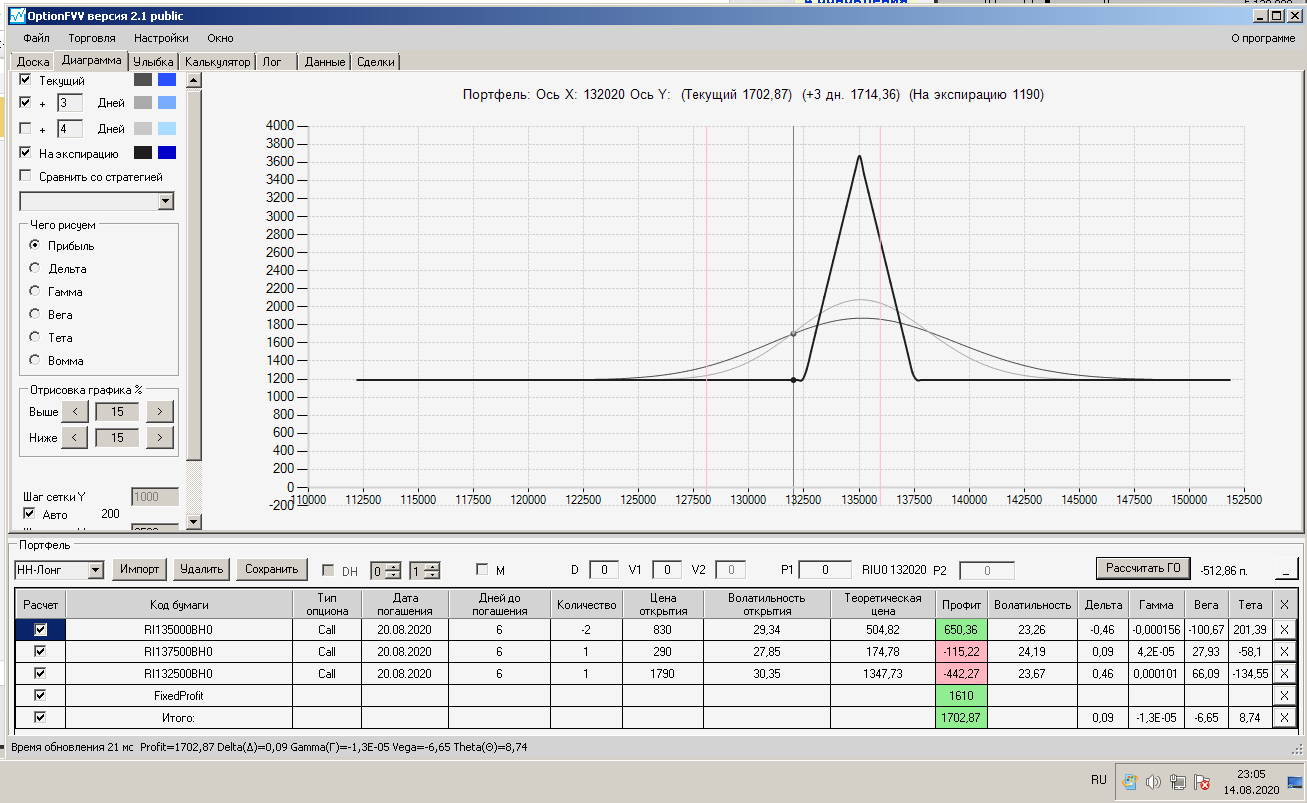Open the Окно menu

[220, 38]
